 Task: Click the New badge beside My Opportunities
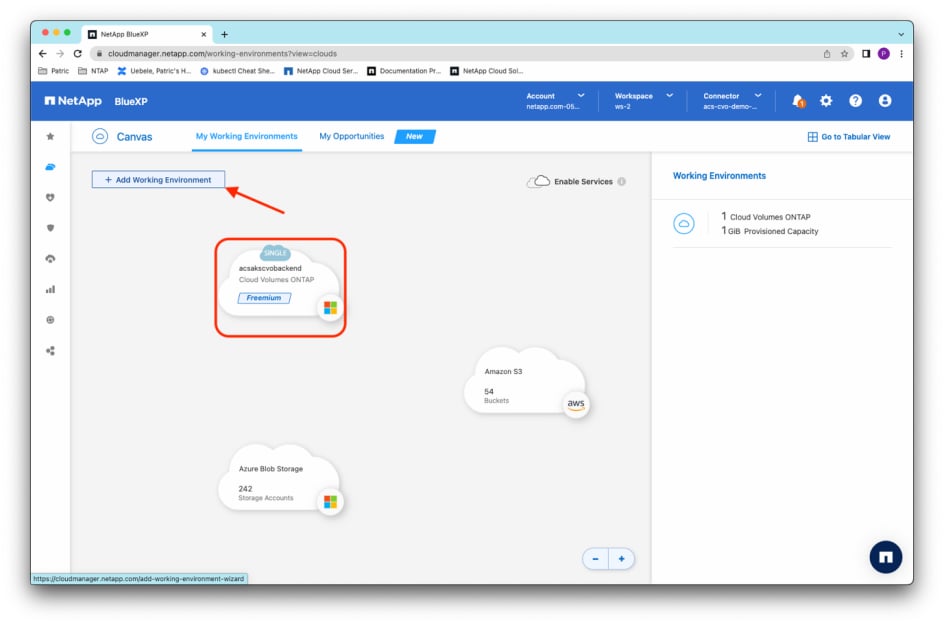click(x=415, y=136)
